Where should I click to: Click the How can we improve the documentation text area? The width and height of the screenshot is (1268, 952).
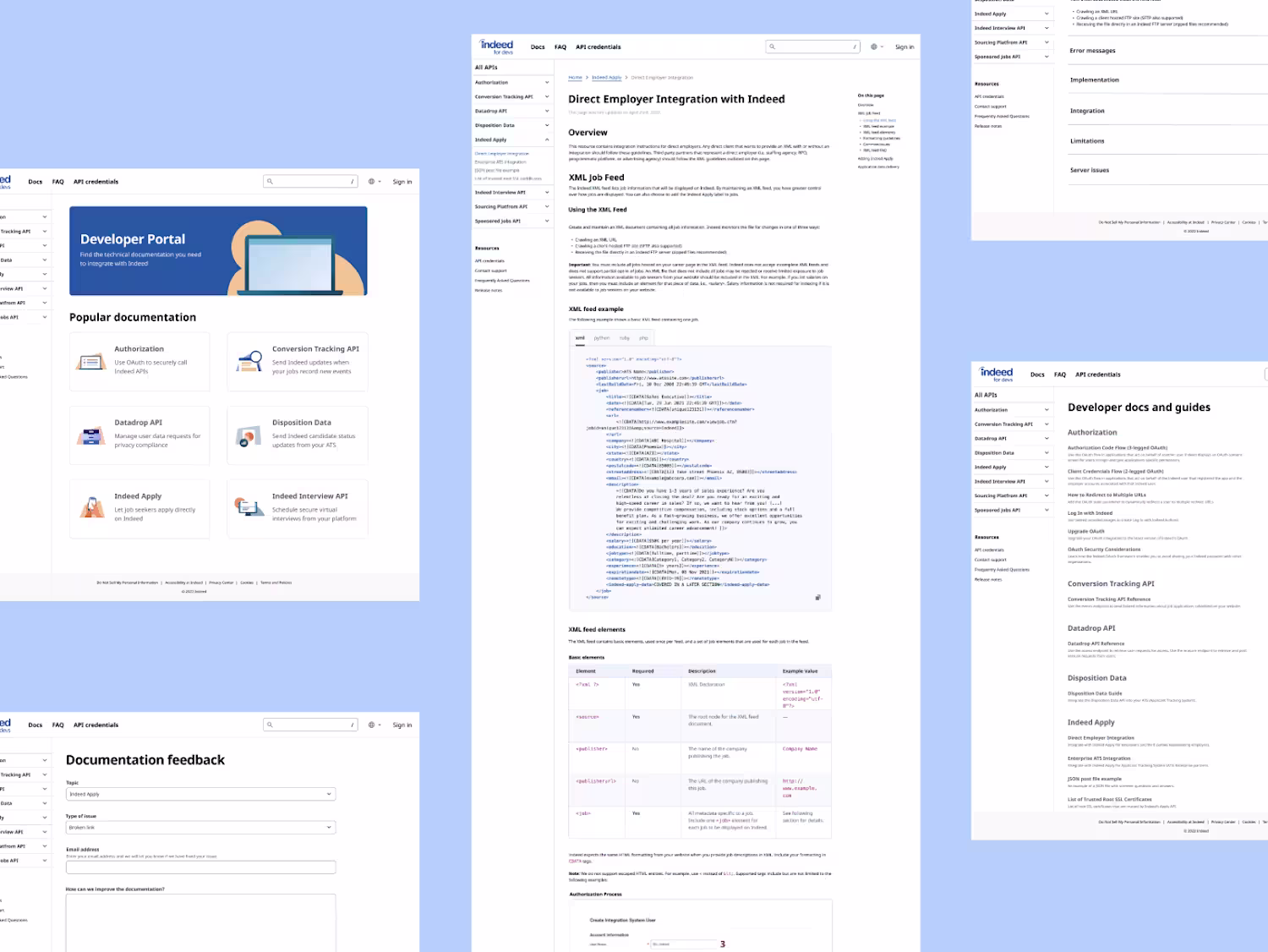pos(200,923)
